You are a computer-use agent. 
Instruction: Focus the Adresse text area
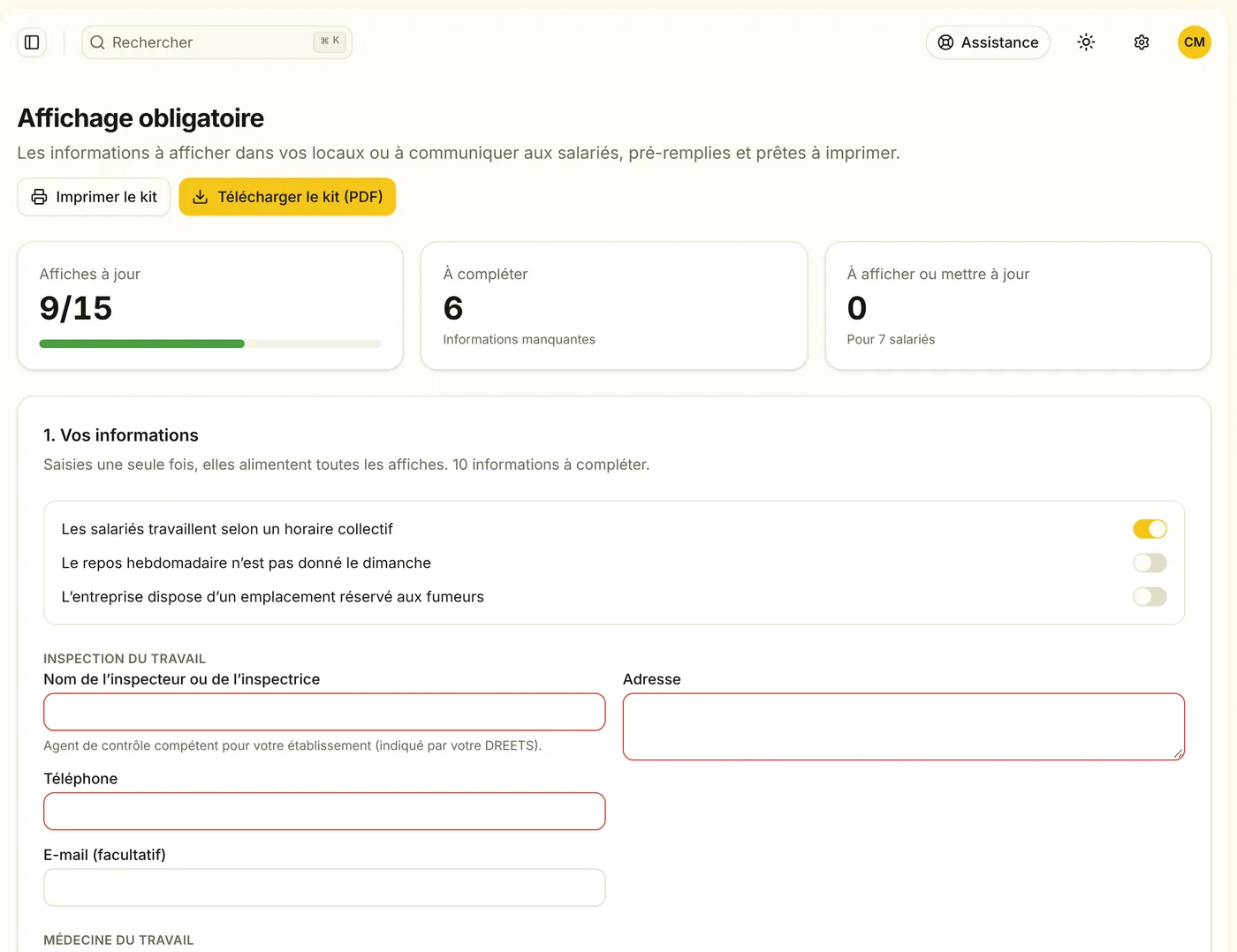903,727
